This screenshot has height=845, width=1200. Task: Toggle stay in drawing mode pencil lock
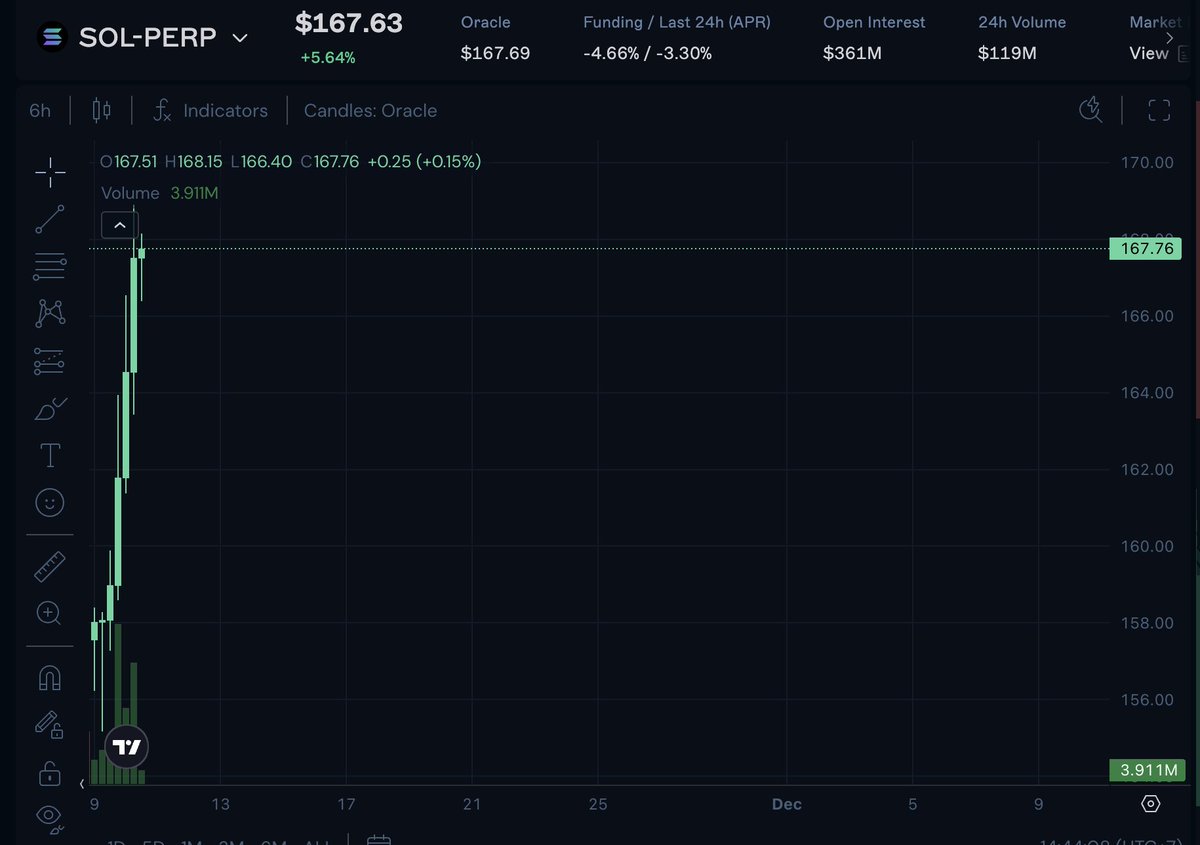click(50, 725)
